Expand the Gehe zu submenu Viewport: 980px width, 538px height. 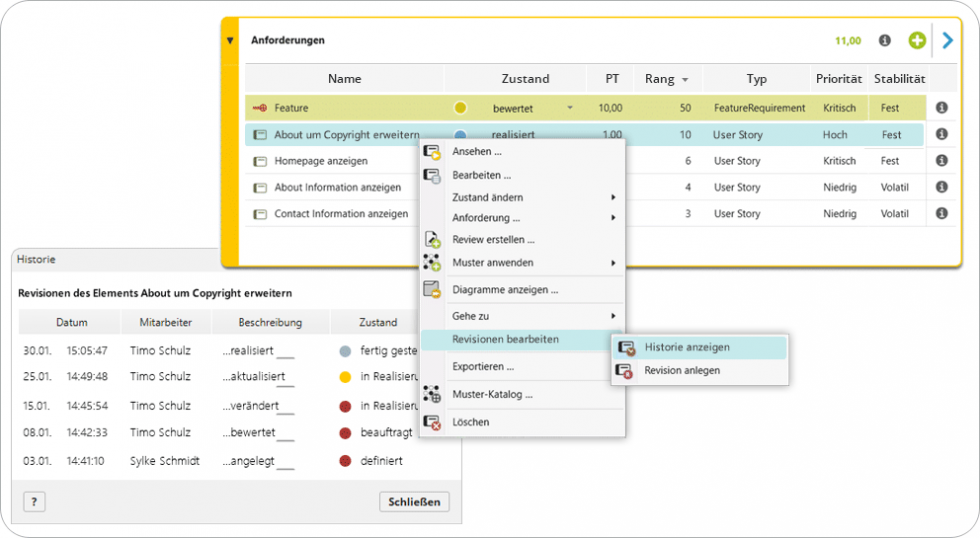[x=613, y=316]
